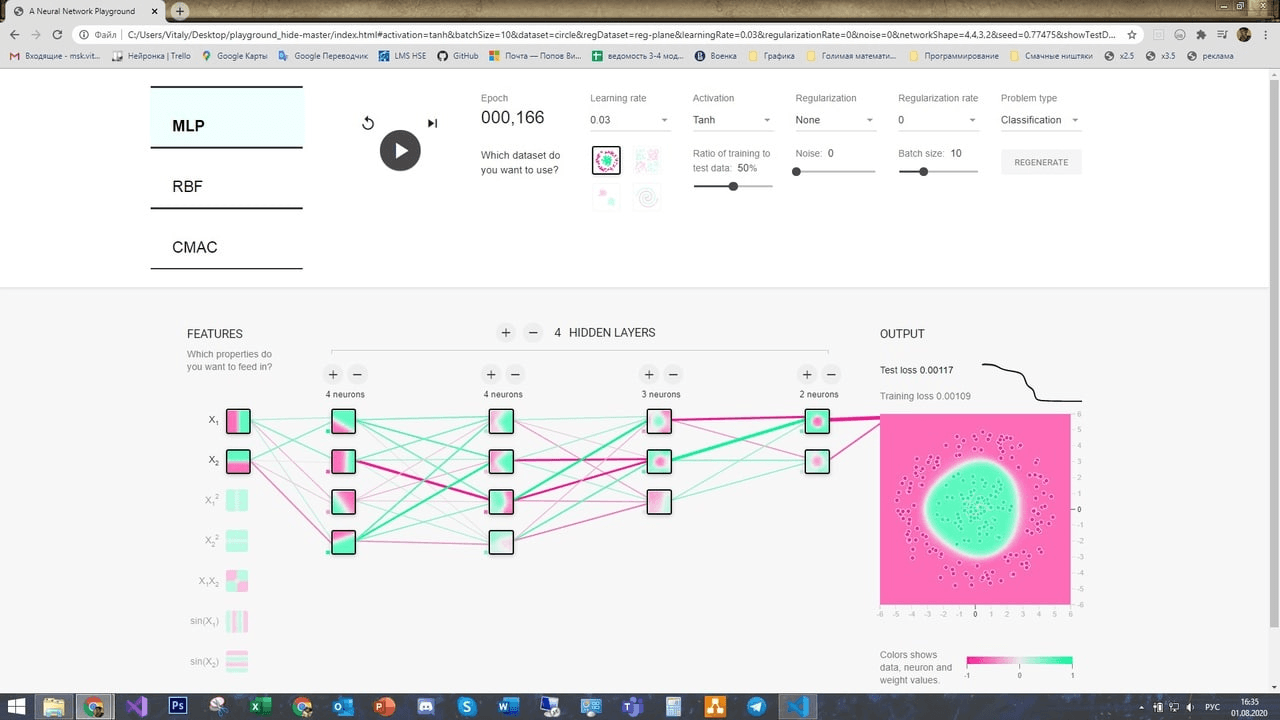Open a new browser tab
This screenshot has width=1280, height=720.
180,11
